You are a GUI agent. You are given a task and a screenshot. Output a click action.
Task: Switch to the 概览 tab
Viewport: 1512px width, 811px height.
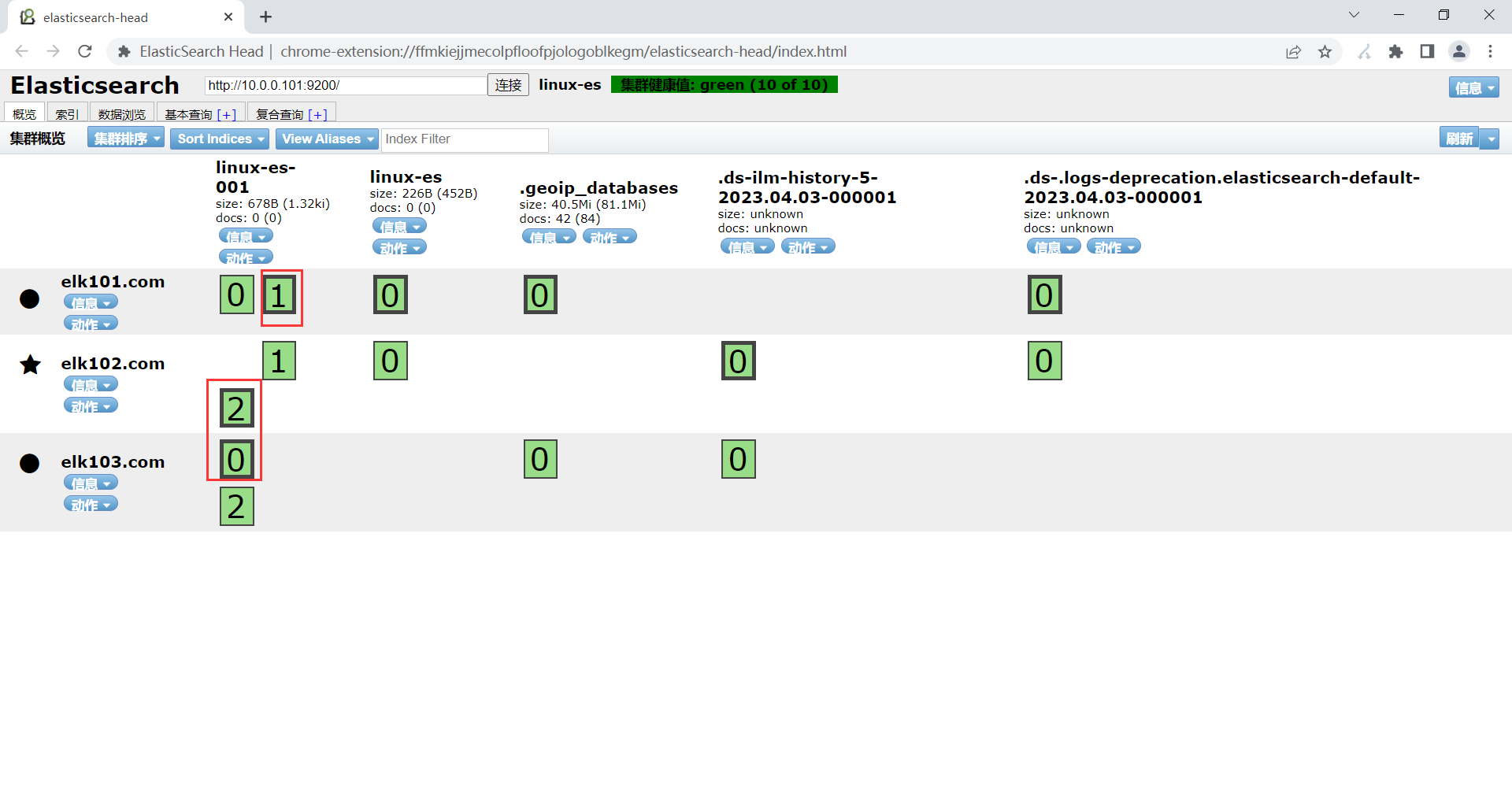coord(24,113)
